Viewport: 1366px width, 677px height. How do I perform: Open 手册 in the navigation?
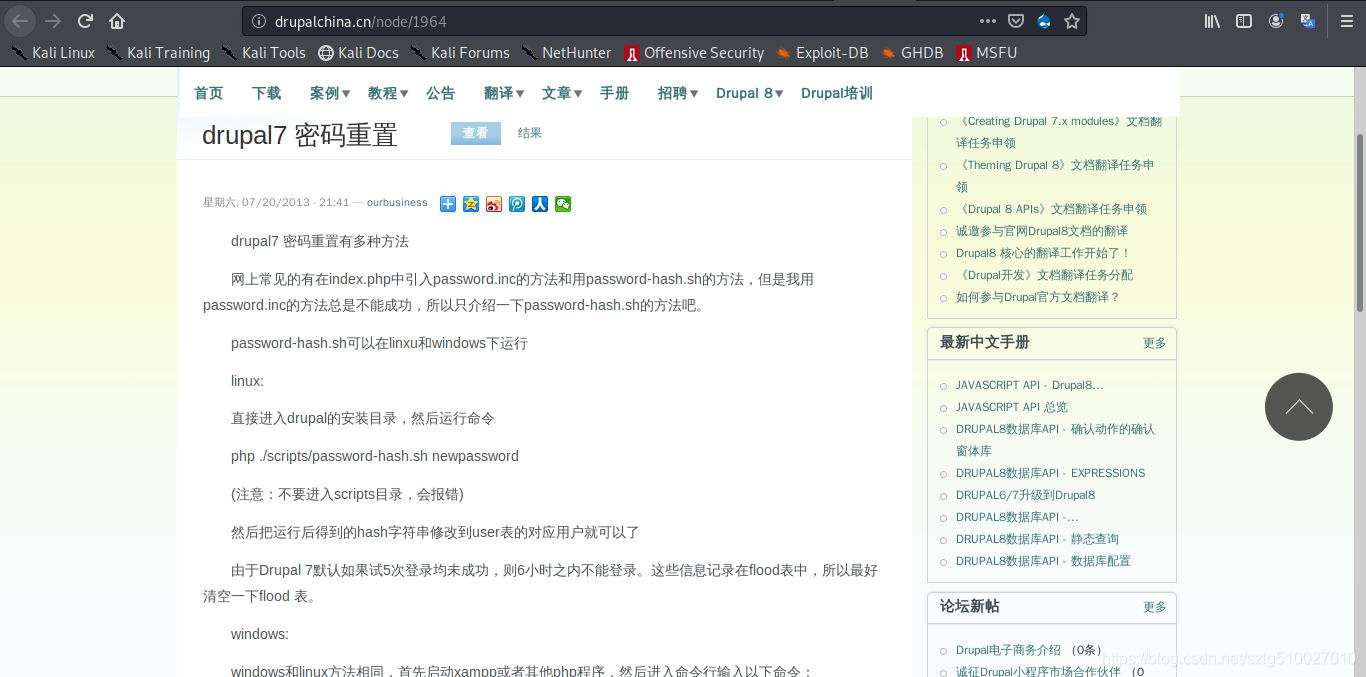pos(614,93)
